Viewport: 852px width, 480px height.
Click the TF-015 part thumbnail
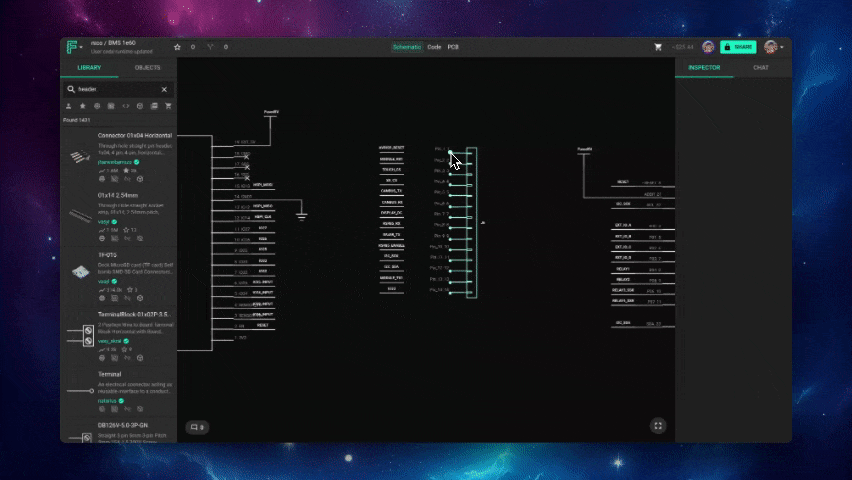80,271
